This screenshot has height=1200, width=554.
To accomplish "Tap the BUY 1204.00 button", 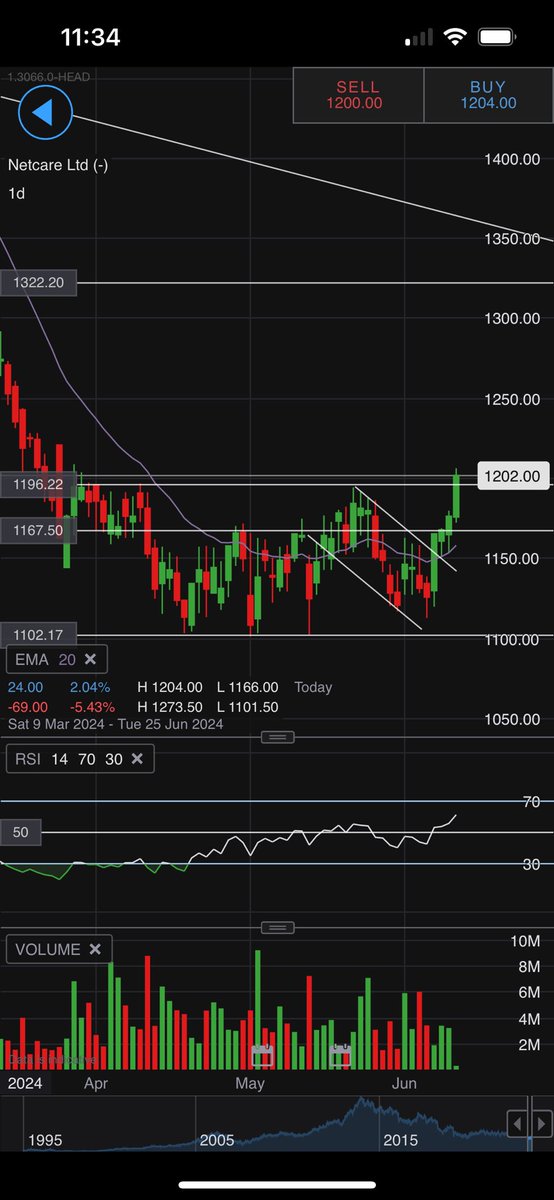I will (488, 95).
